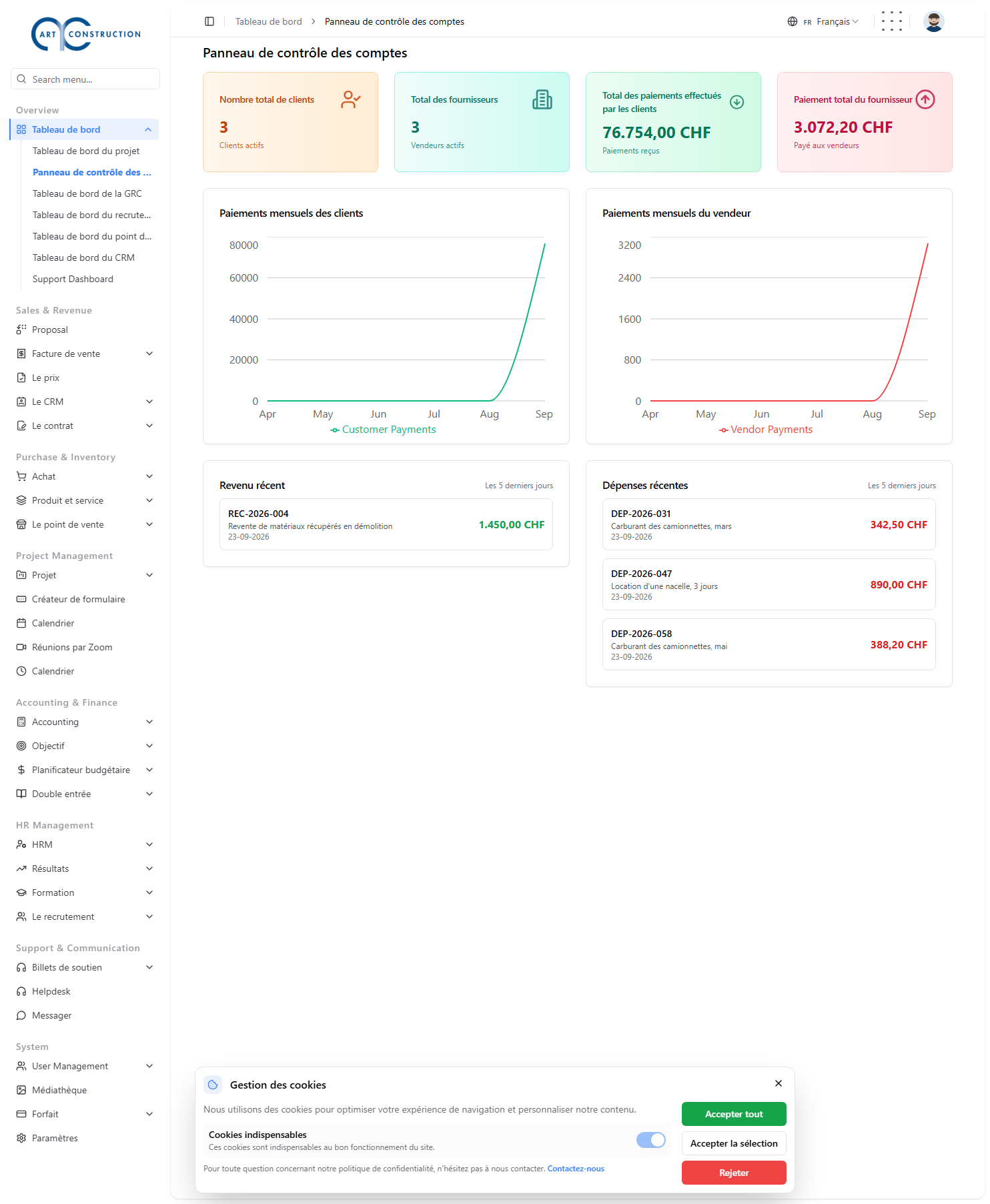
Task: Click the red Rejeter button
Action: [734, 1173]
